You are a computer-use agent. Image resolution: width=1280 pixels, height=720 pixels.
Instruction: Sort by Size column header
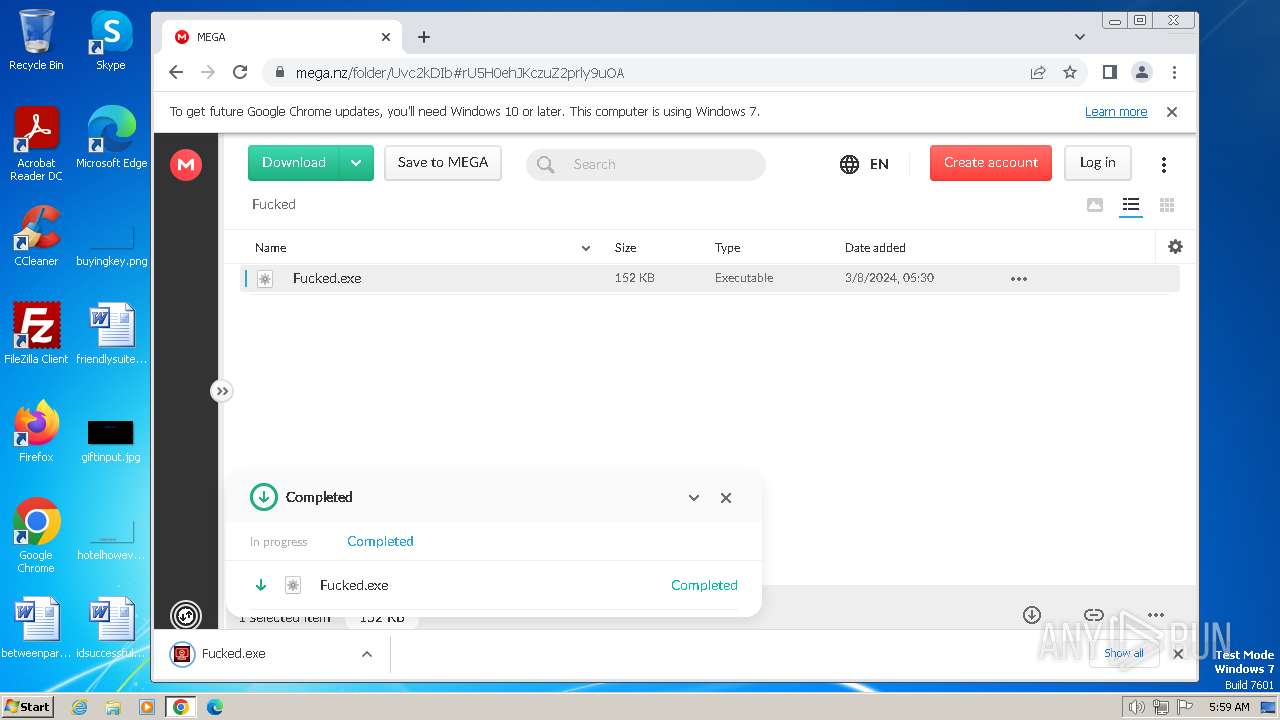625,247
